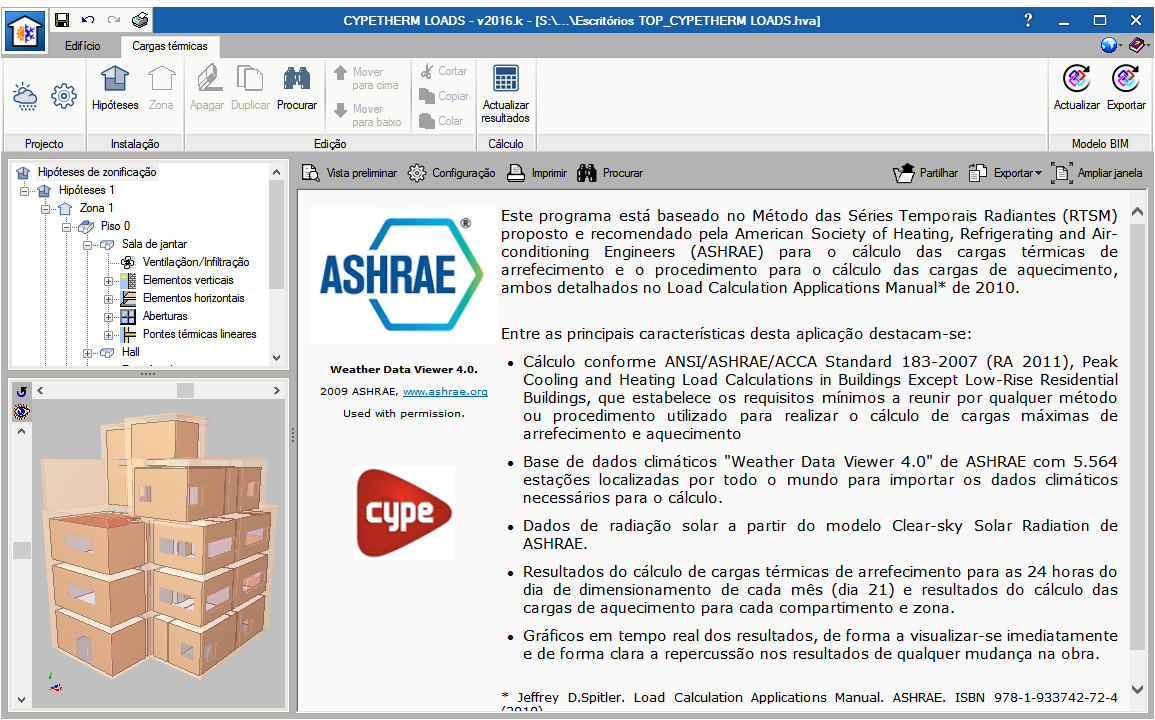Click the Partilhar share button

[x=925, y=173]
